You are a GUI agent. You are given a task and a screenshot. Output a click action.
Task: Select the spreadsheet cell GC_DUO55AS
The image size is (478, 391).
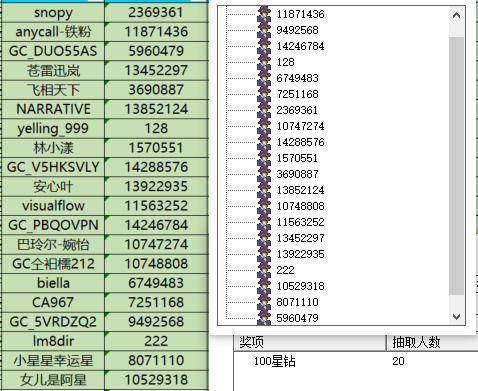pyautogui.click(x=53, y=51)
